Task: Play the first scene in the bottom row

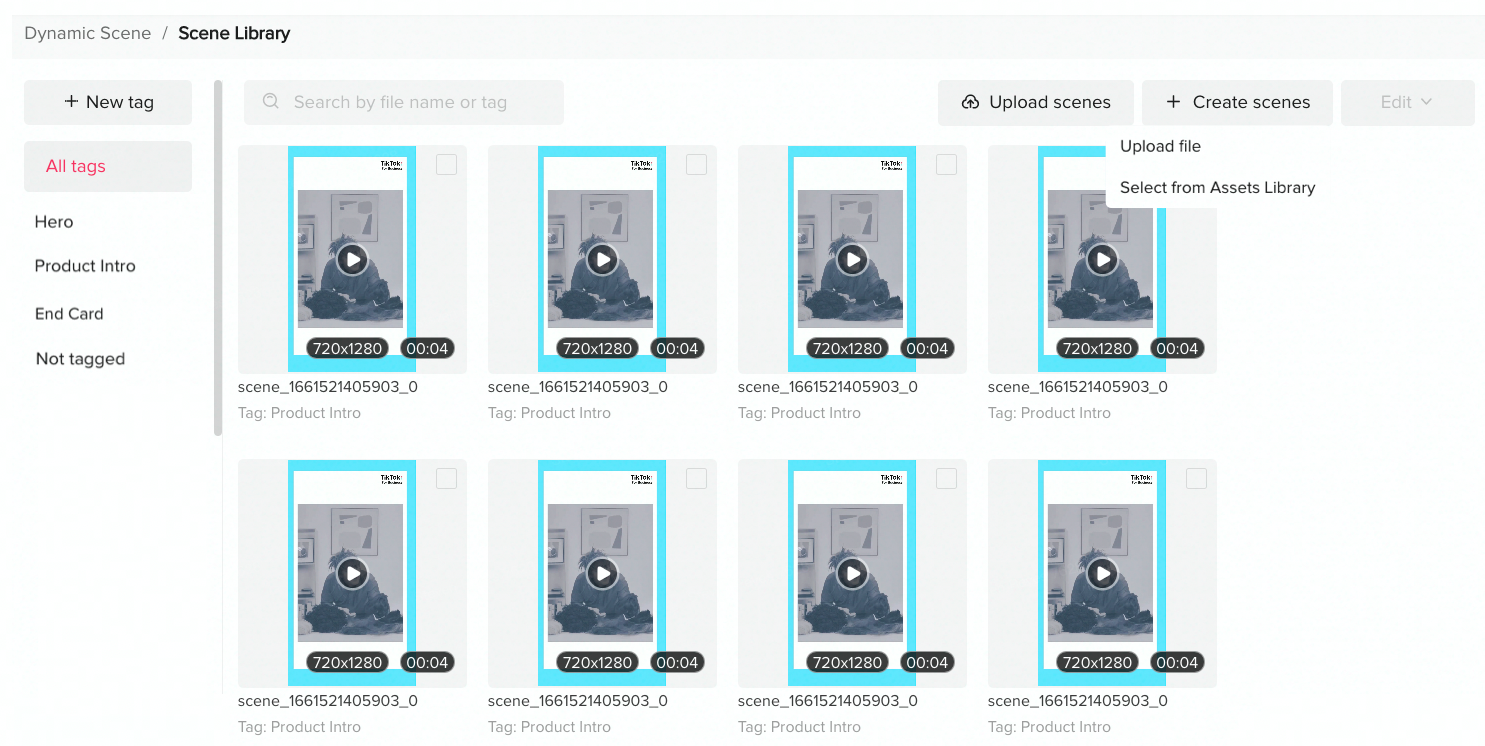Action: (x=352, y=573)
